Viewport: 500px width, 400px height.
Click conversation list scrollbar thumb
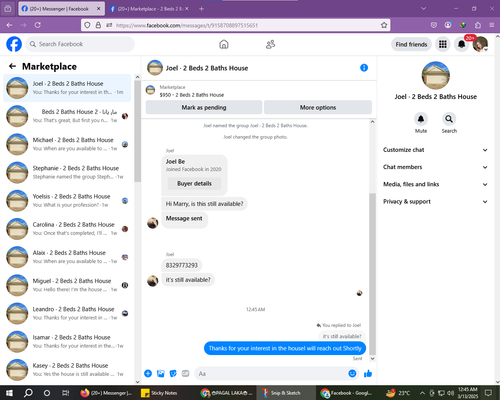[x=137, y=132]
